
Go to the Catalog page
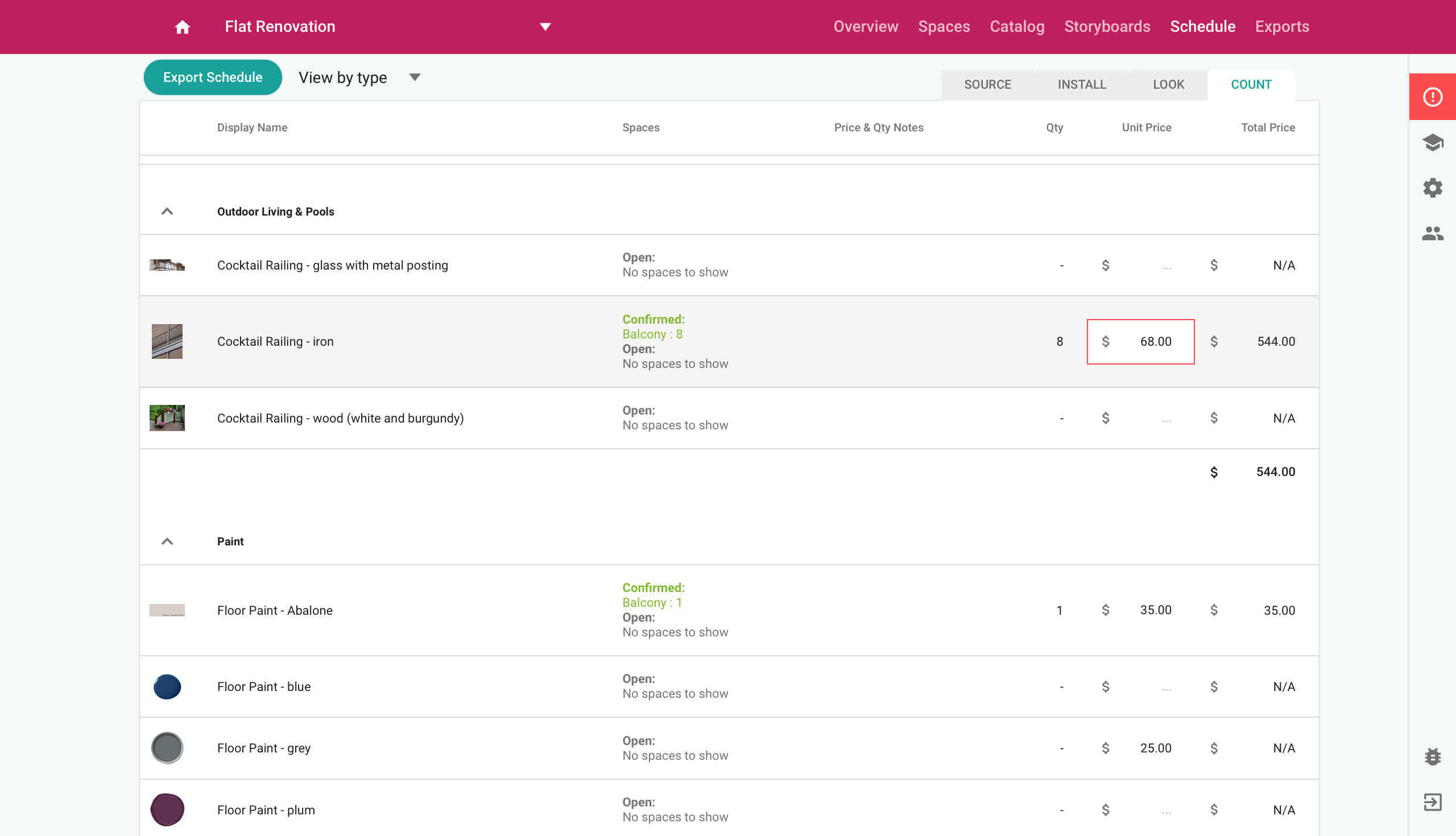pyautogui.click(x=1016, y=27)
